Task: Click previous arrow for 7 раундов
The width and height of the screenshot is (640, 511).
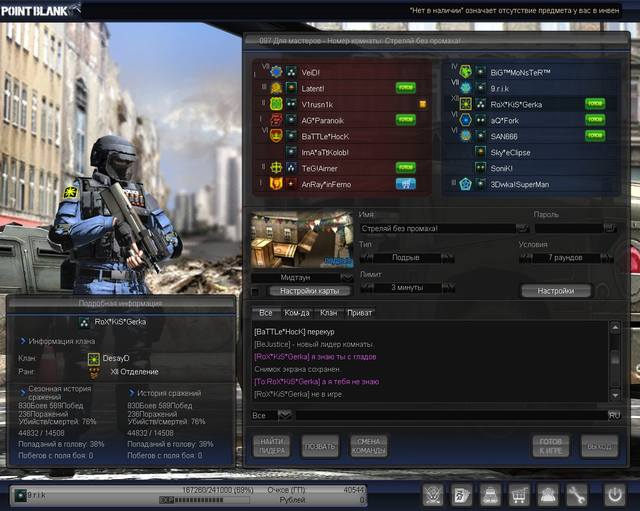Action: click(525, 258)
